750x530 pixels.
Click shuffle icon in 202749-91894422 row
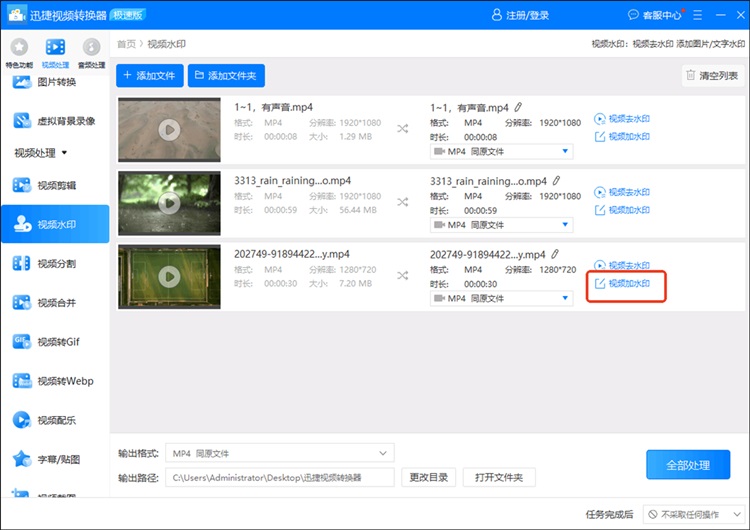click(403, 276)
